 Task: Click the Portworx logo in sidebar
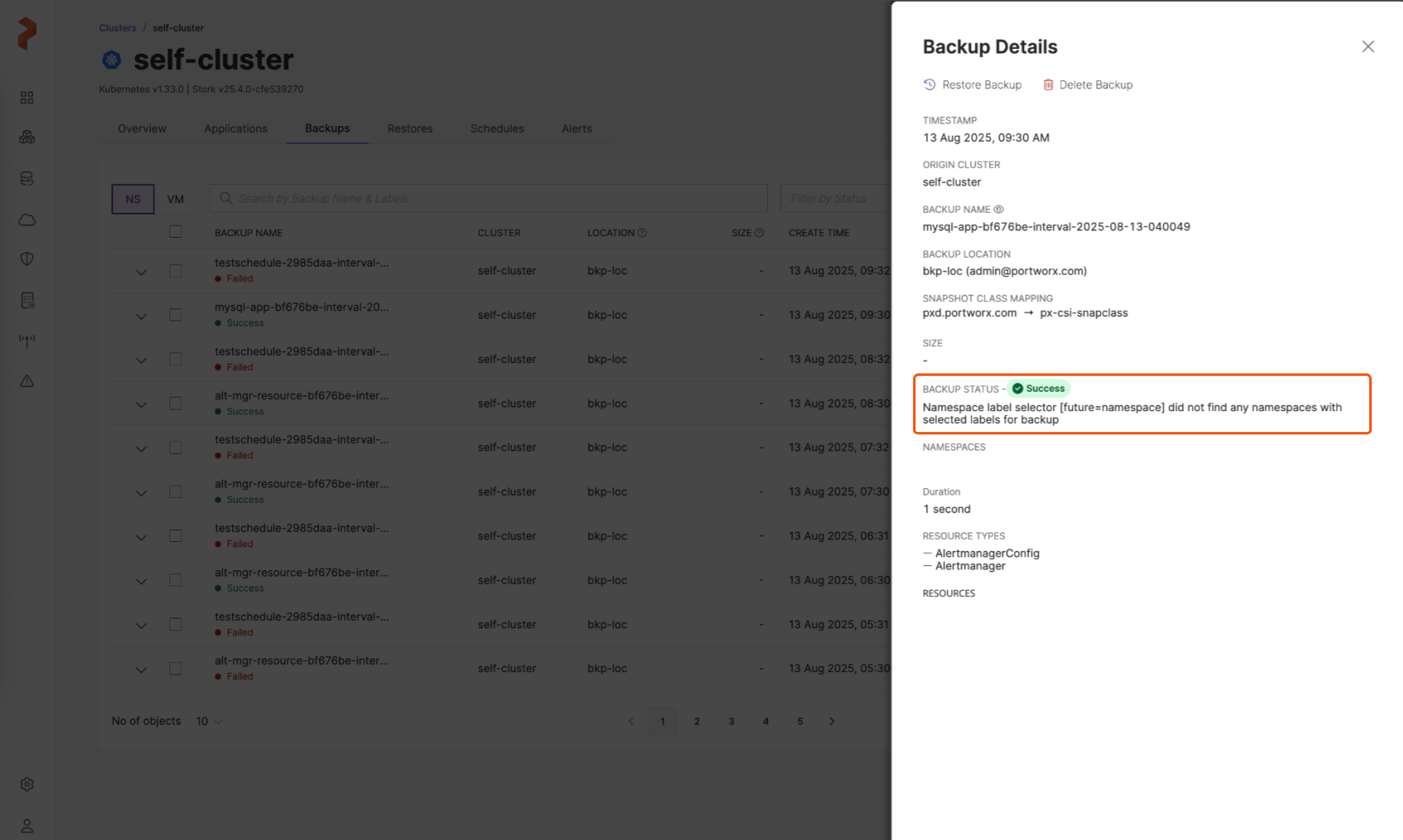tap(27, 34)
